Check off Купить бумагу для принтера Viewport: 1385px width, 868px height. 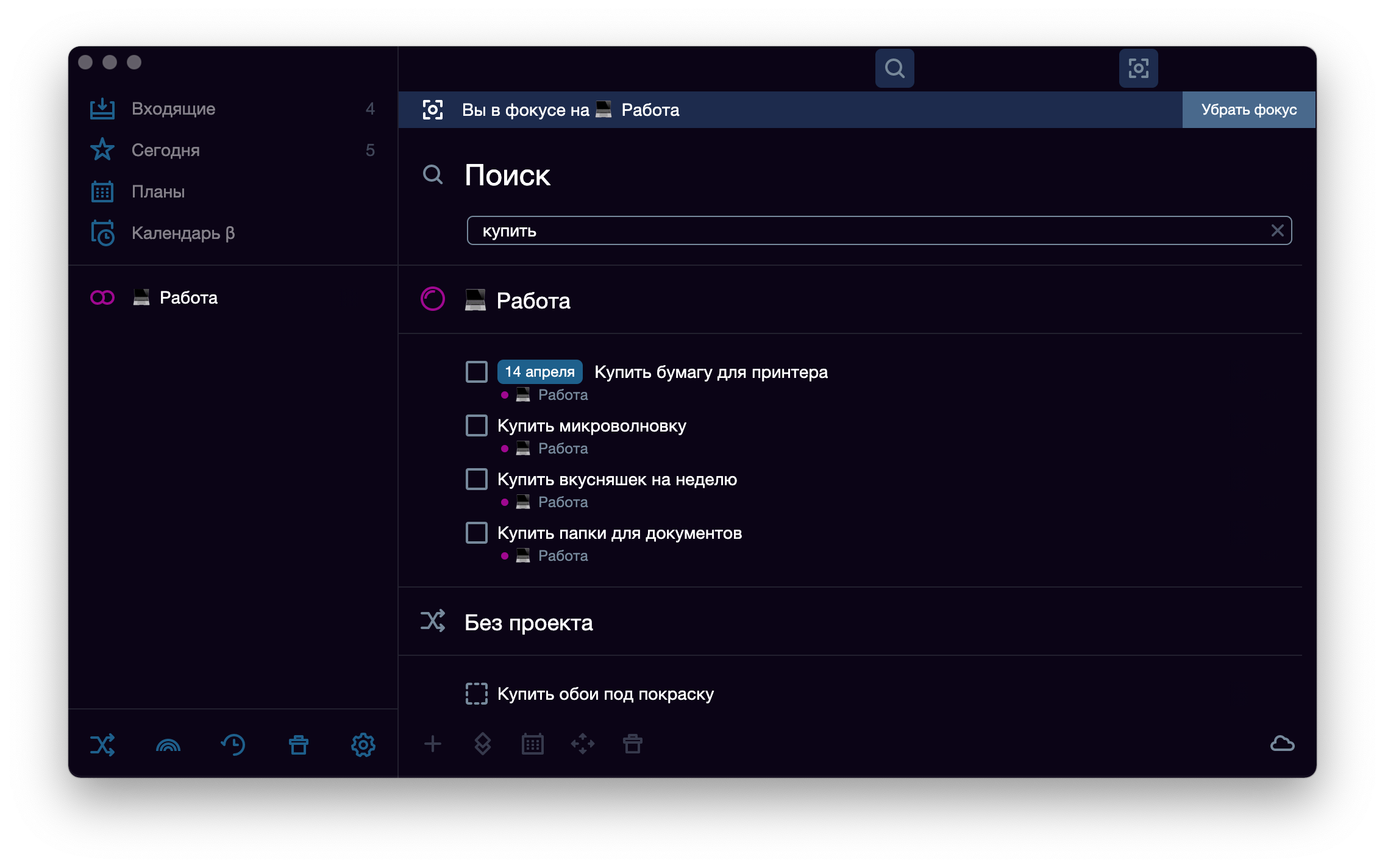pyautogui.click(x=476, y=372)
